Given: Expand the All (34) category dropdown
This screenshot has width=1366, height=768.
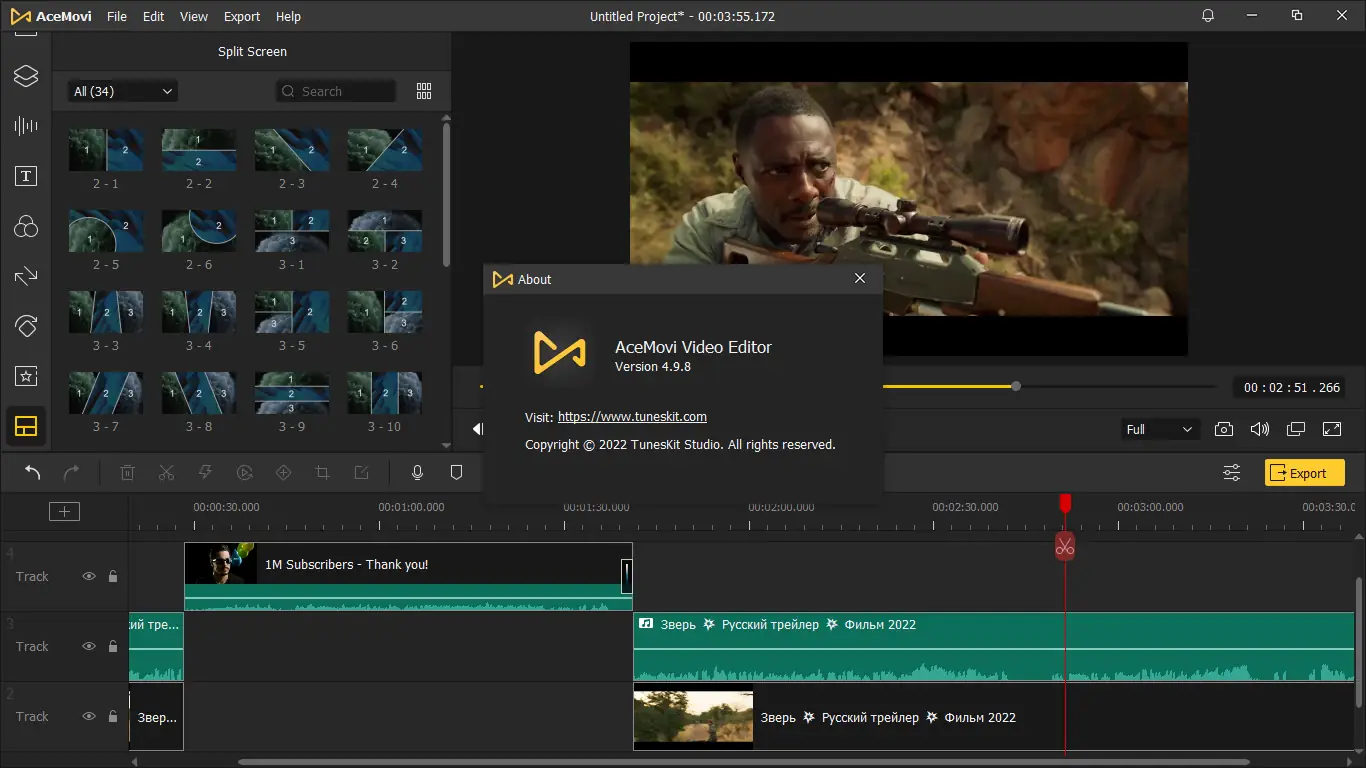Looking at the screenshot, I should point(122,91).
